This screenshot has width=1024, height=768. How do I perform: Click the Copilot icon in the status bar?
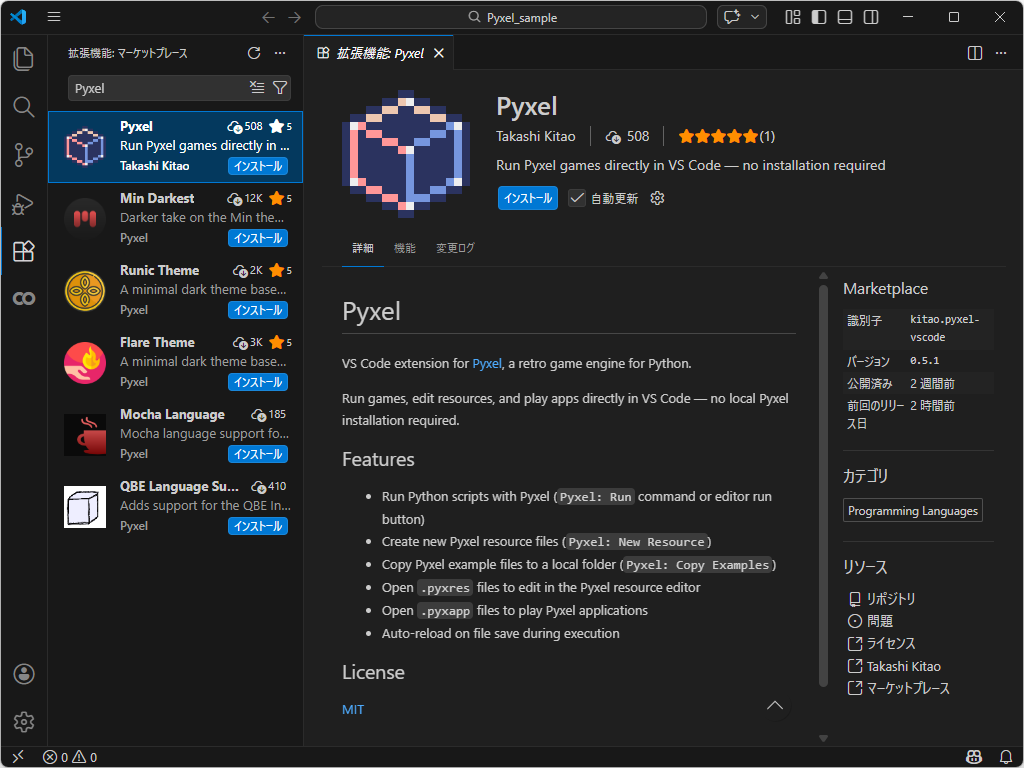point(974,757)
